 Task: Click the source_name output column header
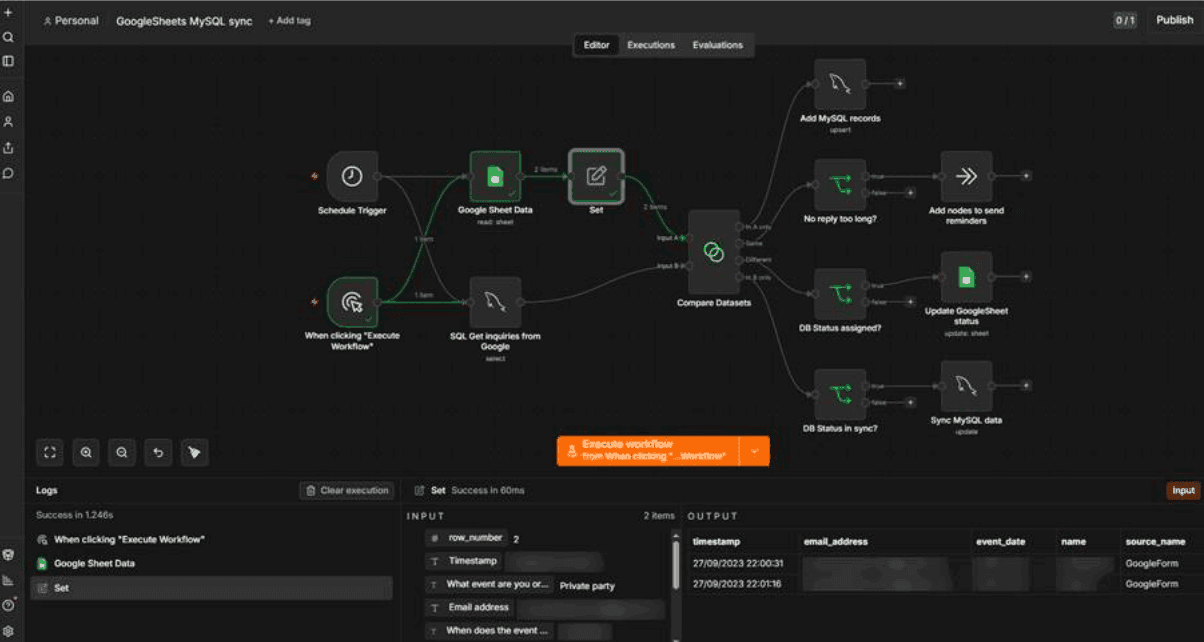(x=1155, y=541)
